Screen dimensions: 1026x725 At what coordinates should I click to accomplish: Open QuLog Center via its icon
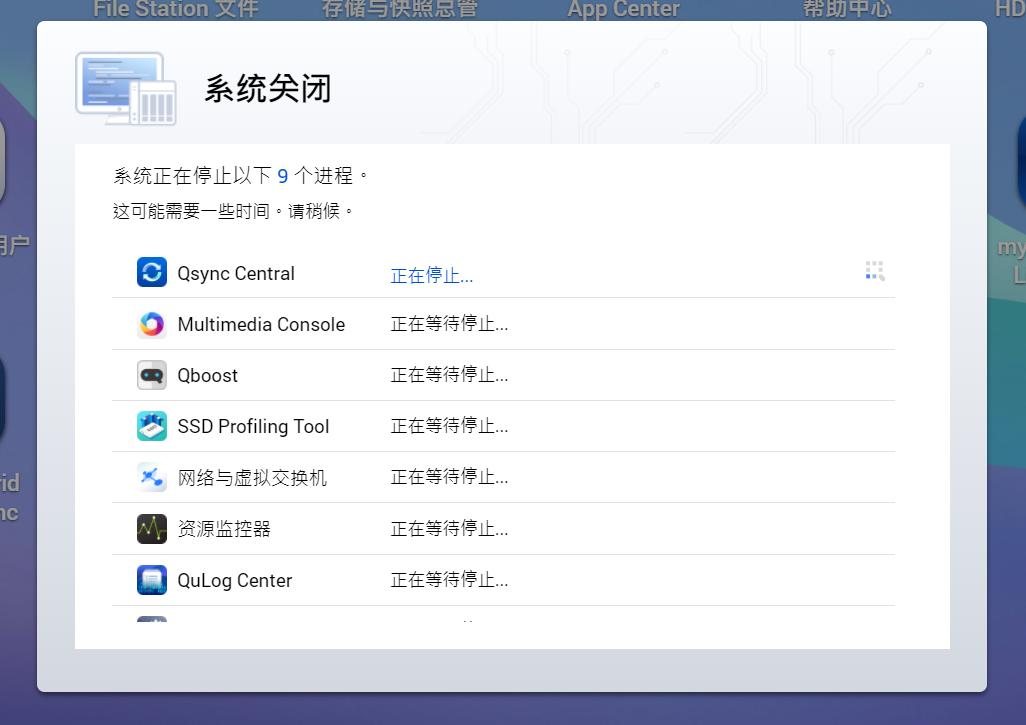[151, 580]
